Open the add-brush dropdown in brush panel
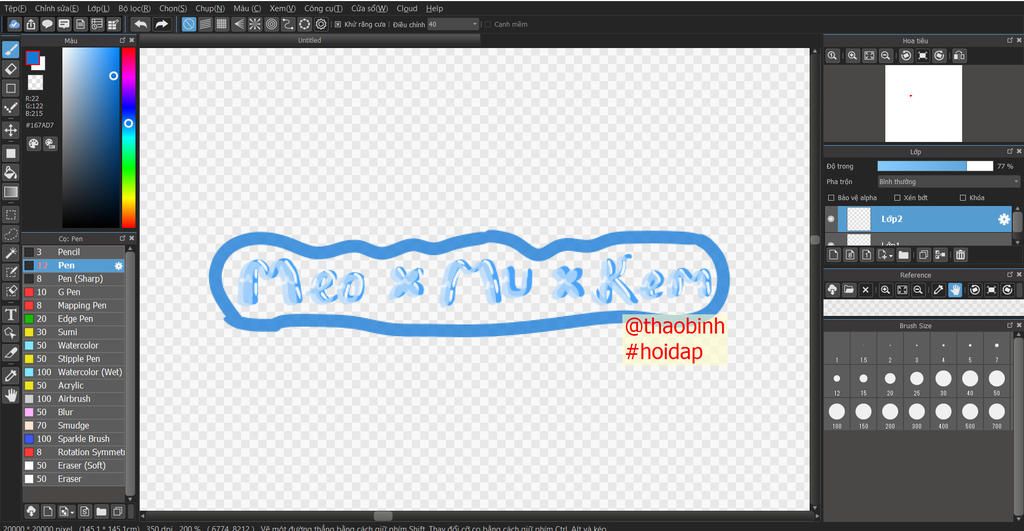Viewport: 1024px width, 531px height. (x=67, y=511)
